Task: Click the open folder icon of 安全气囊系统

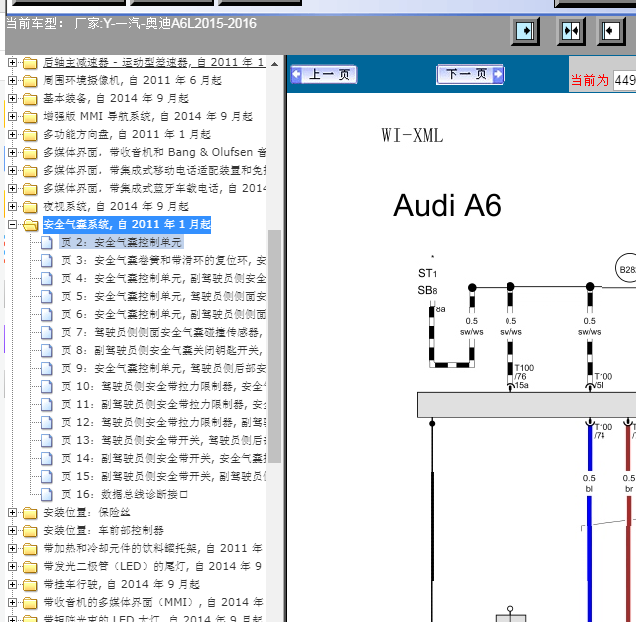Action: tap(30, 225)
